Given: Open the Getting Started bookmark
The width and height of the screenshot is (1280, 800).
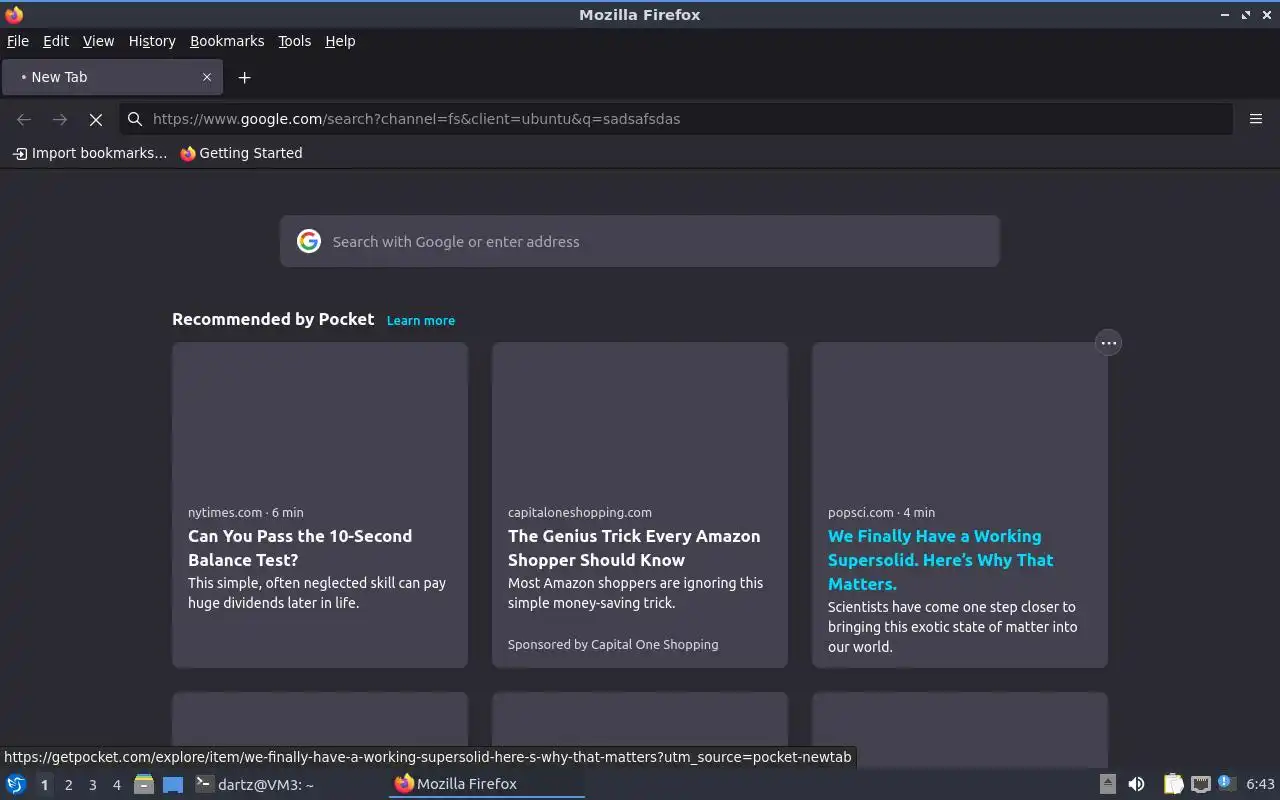Looking at the screenshot, I should coord(241,153).
